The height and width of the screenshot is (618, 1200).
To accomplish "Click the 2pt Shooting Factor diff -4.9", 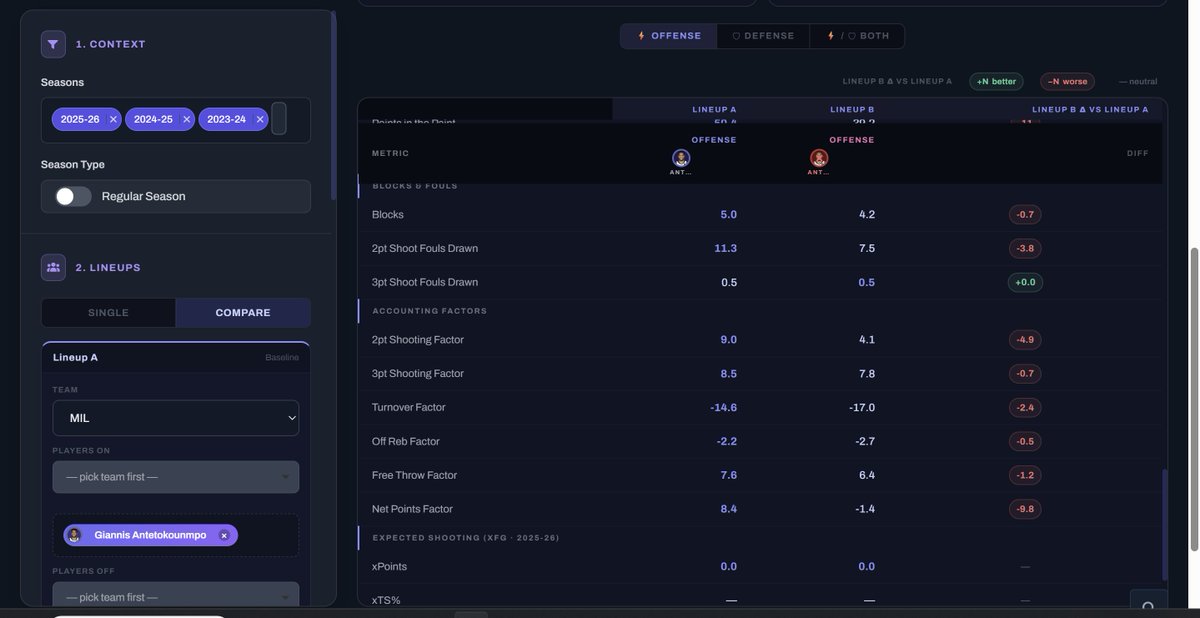I will point(1025,339).
